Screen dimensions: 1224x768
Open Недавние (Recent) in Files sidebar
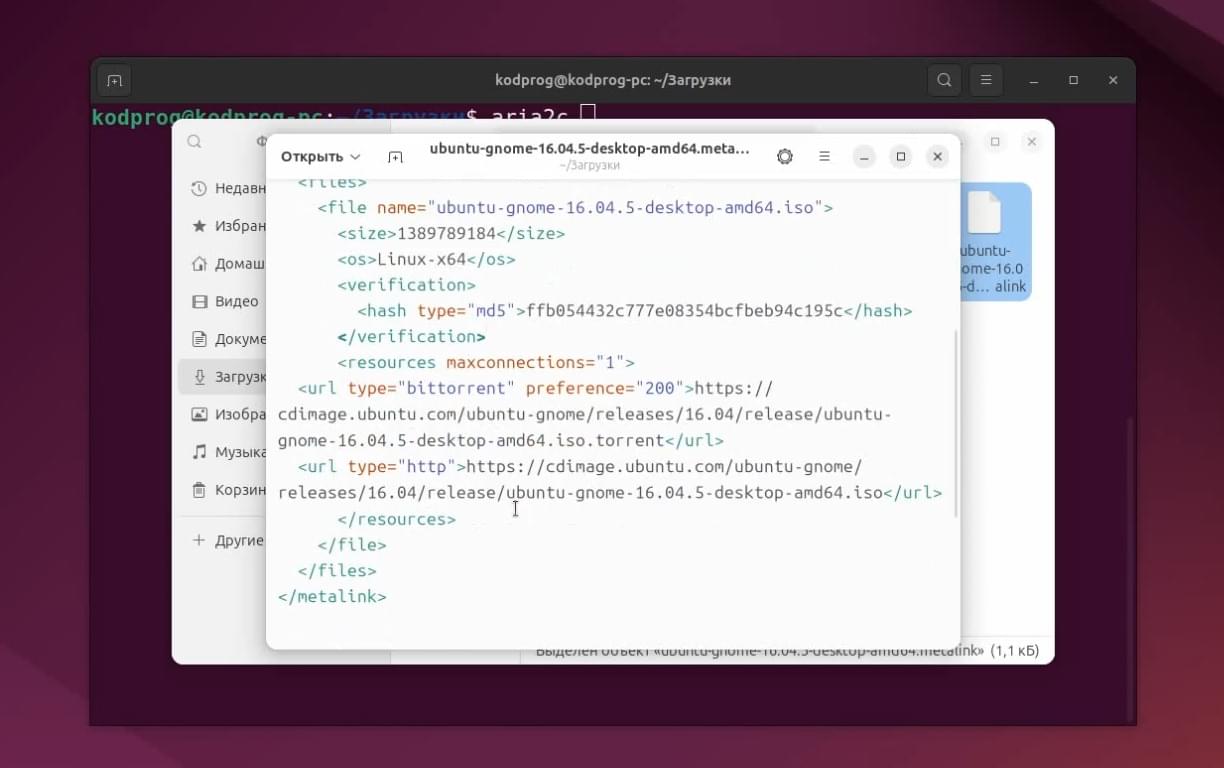[228, 188]
